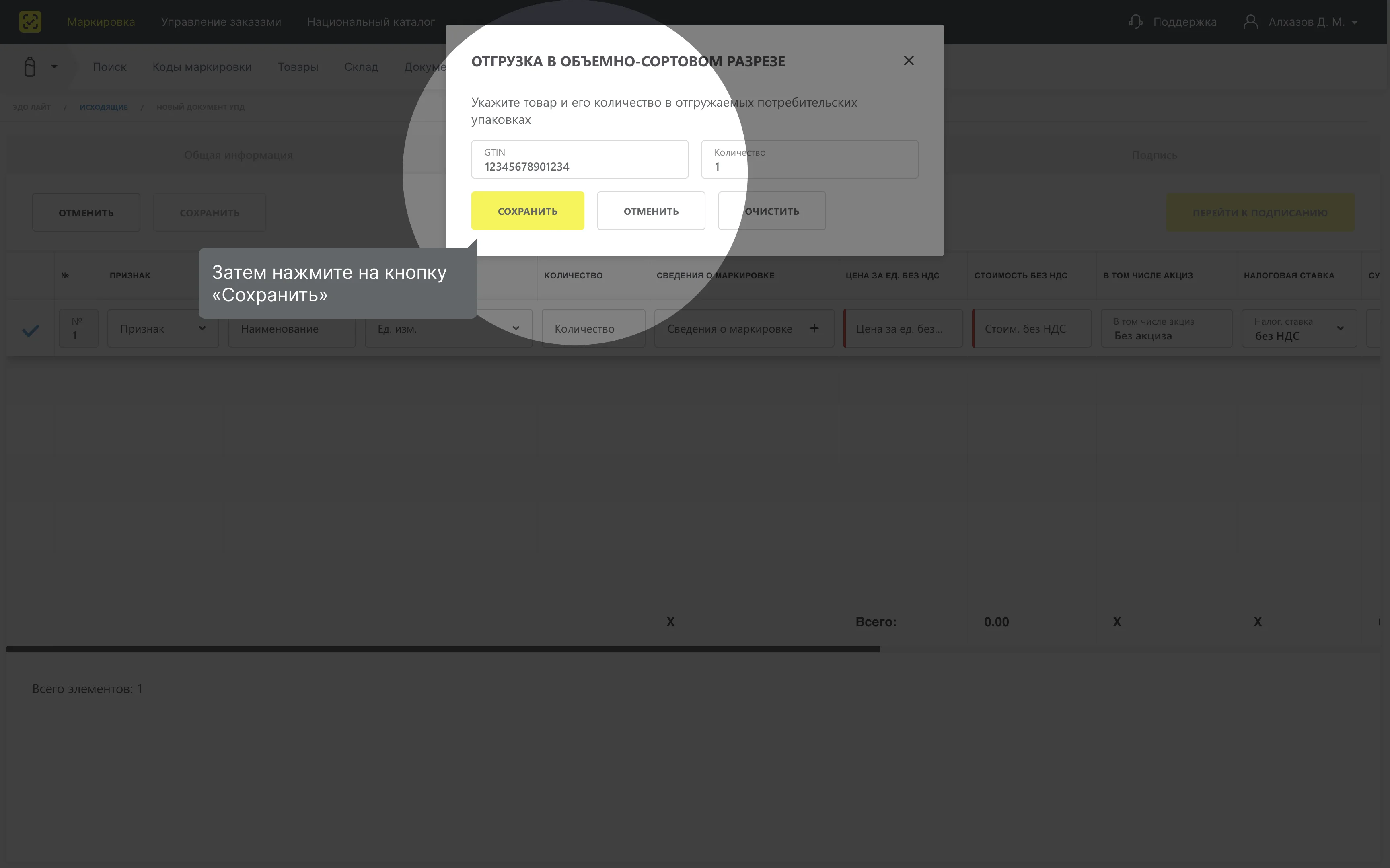Screen dimensions: 1390x868
Task: Switch to the Товары section
Action: 298,67
